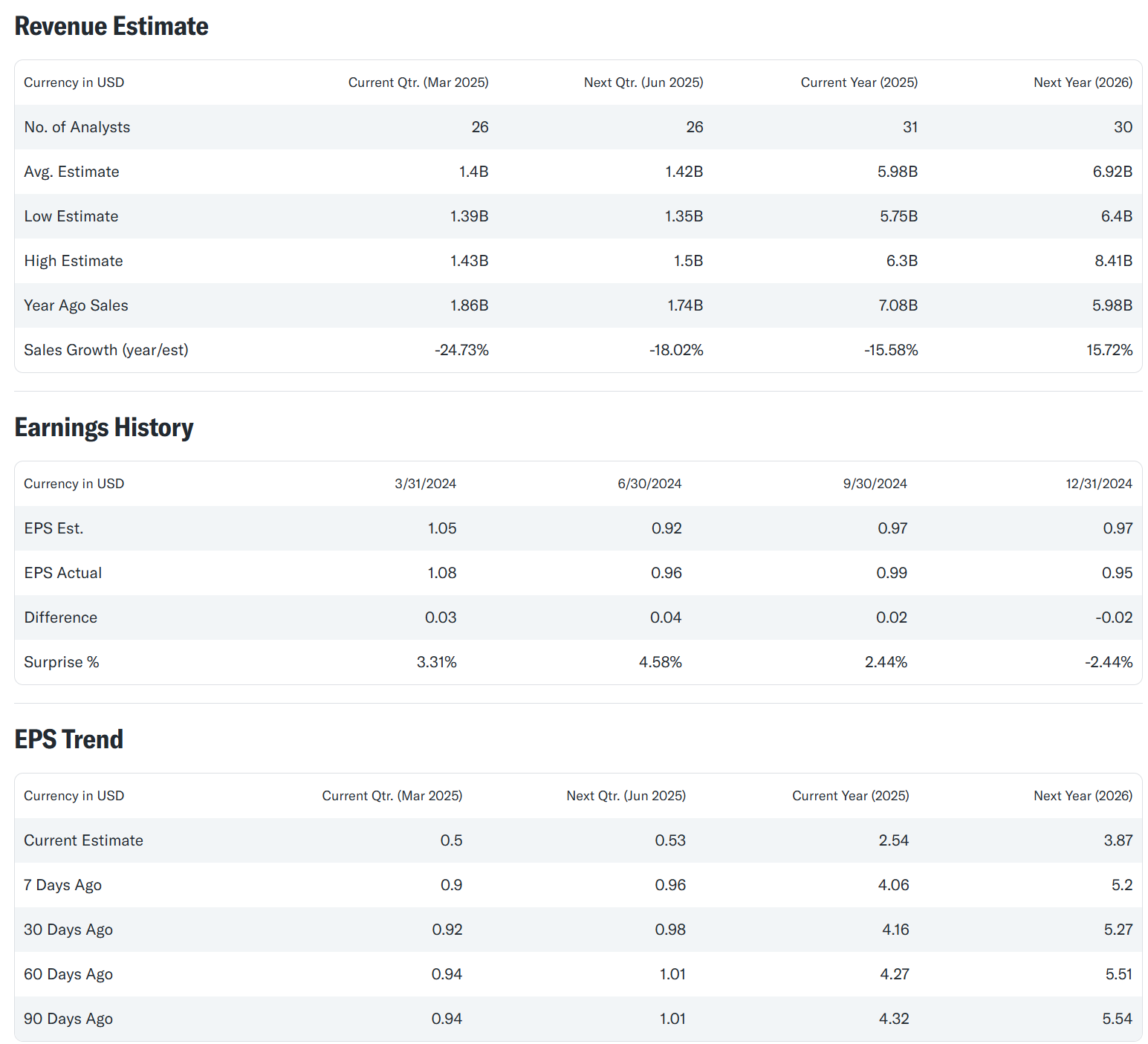Select analyst count 30 for Next Year
Screen dimensions: 1148x1044
(1123, 127)
